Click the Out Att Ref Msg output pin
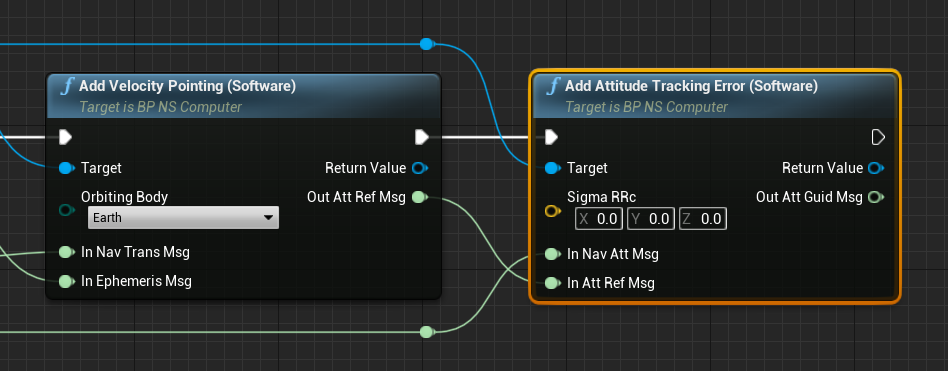The image size is (948, 371). click(420, 197)
